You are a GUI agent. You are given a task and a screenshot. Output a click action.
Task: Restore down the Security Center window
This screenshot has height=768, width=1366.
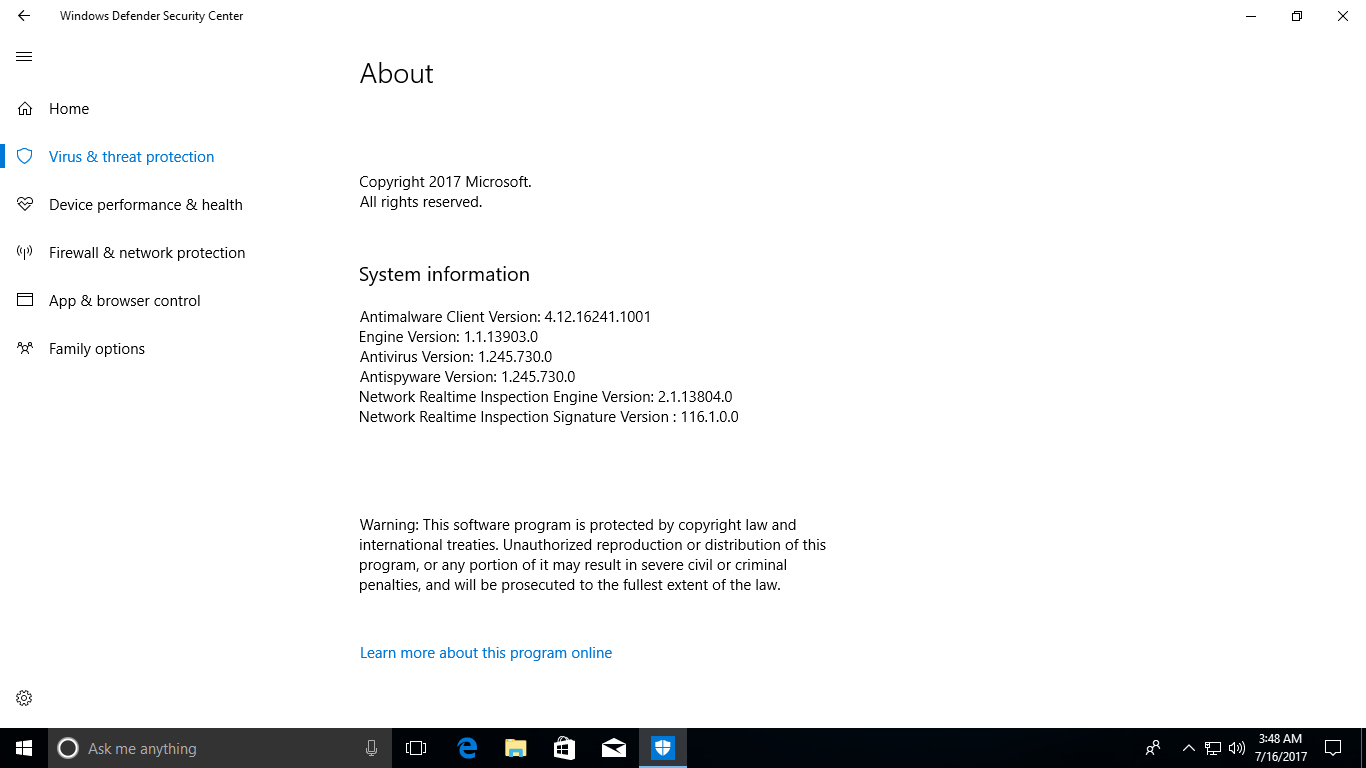[1297, 16]
